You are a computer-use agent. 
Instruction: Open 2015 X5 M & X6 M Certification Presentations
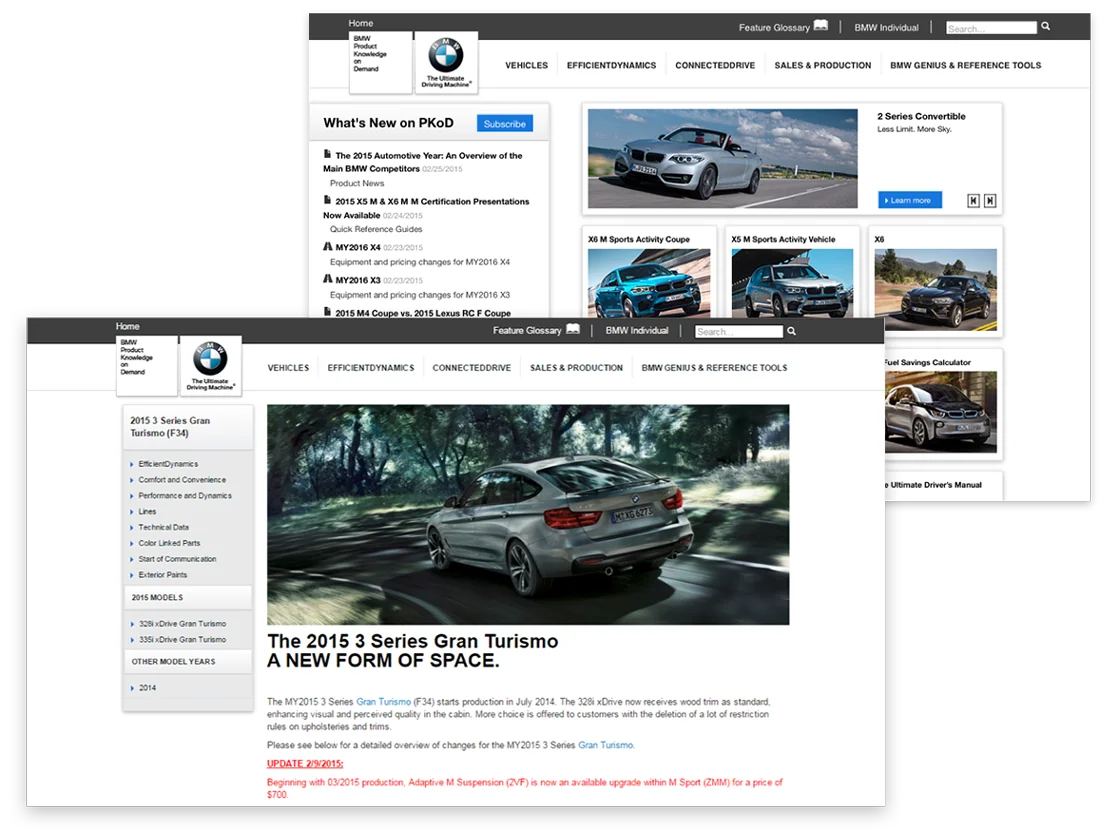click(x=427, y=208)
